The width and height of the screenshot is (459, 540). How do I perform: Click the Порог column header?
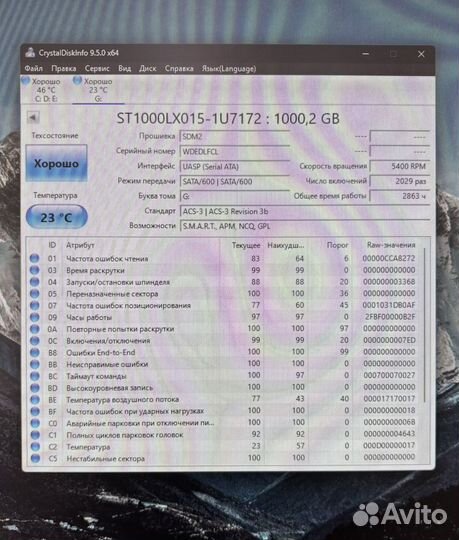[x=337, y=245]
